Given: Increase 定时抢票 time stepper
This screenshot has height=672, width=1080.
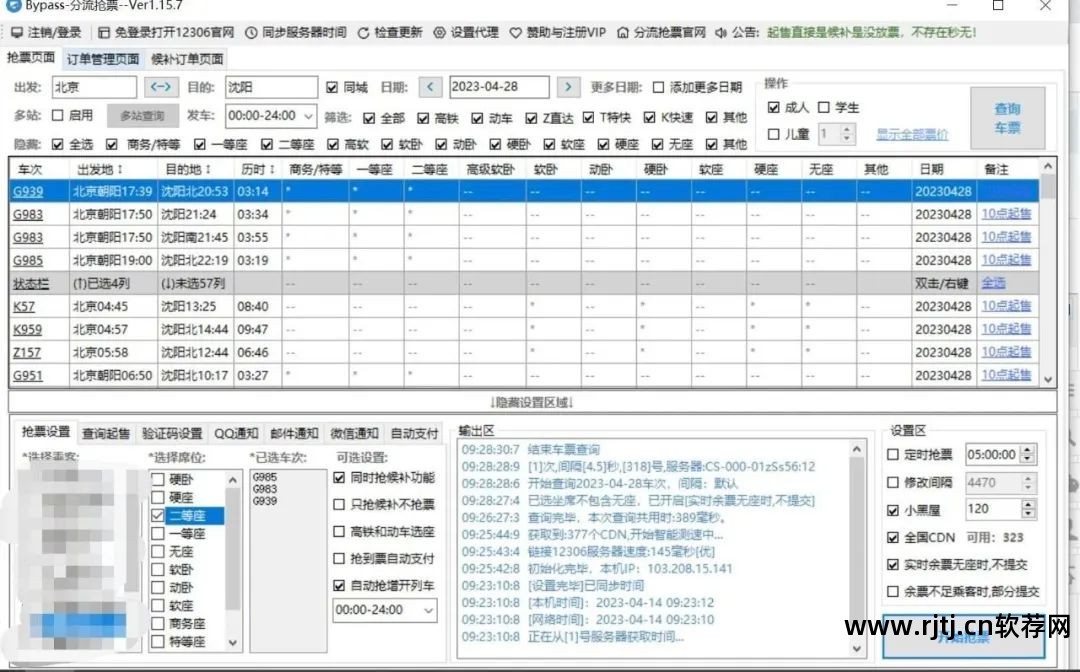Looking at the screenshot, I should 1028,450.
